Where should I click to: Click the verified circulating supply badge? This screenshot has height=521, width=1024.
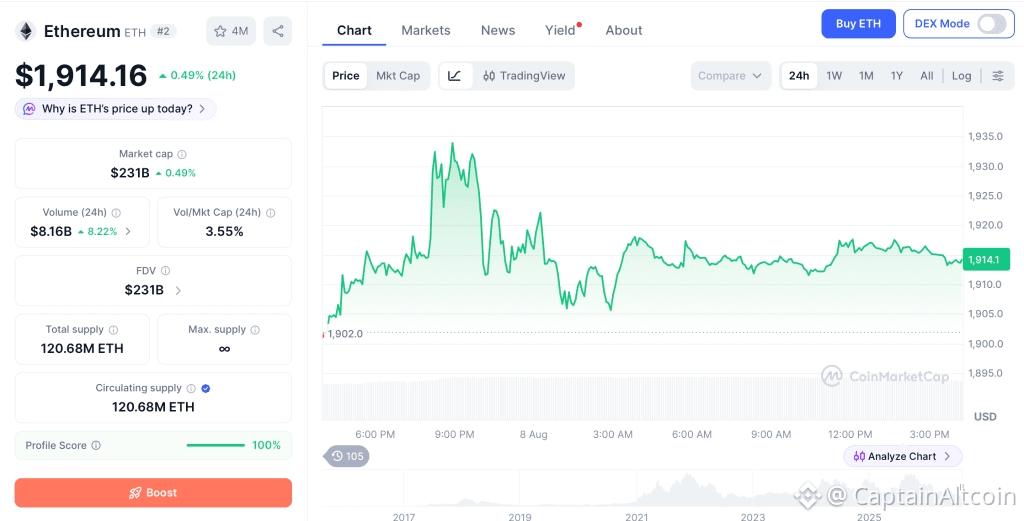coord(206,388)
